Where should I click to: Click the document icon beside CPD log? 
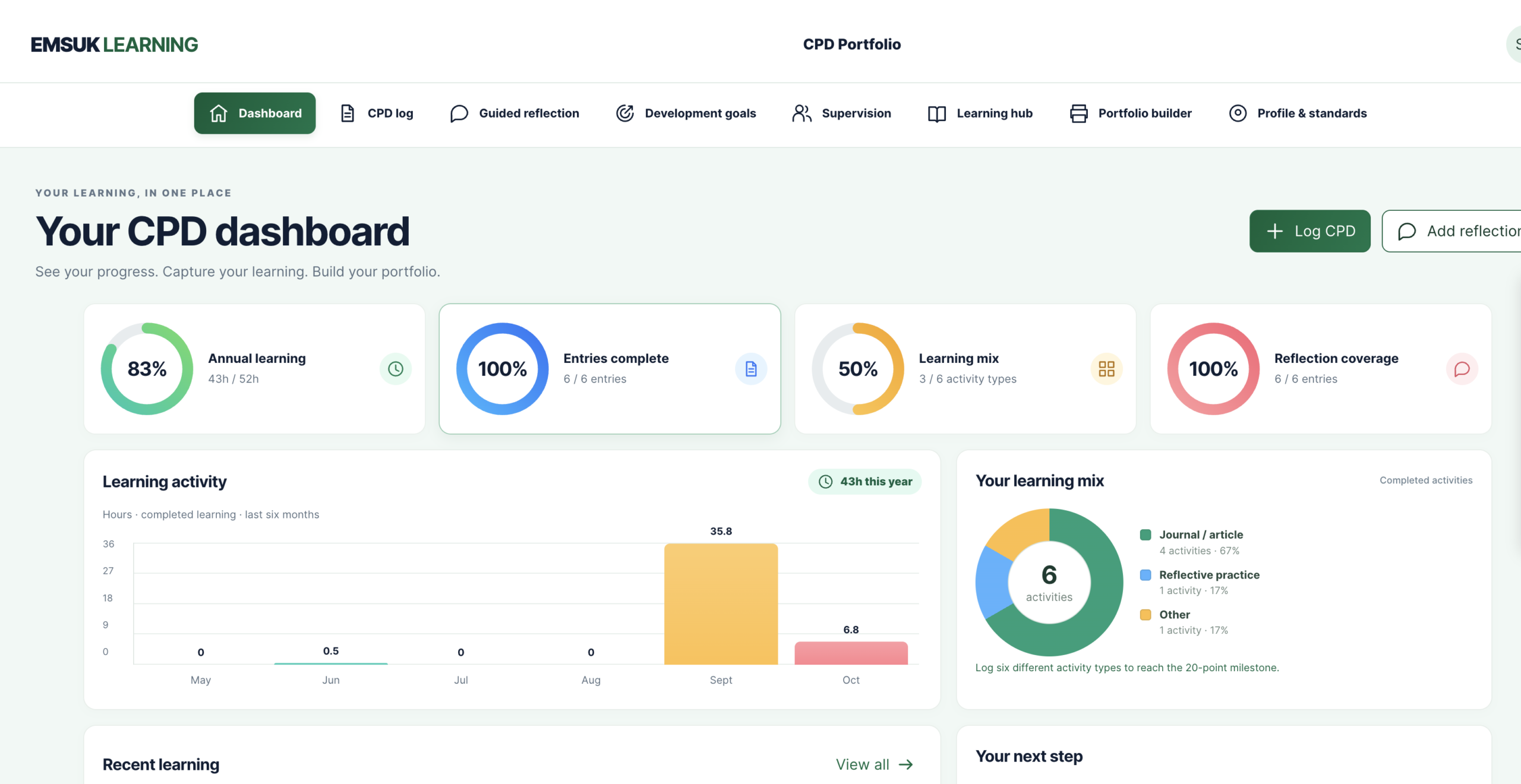point(348,113)
